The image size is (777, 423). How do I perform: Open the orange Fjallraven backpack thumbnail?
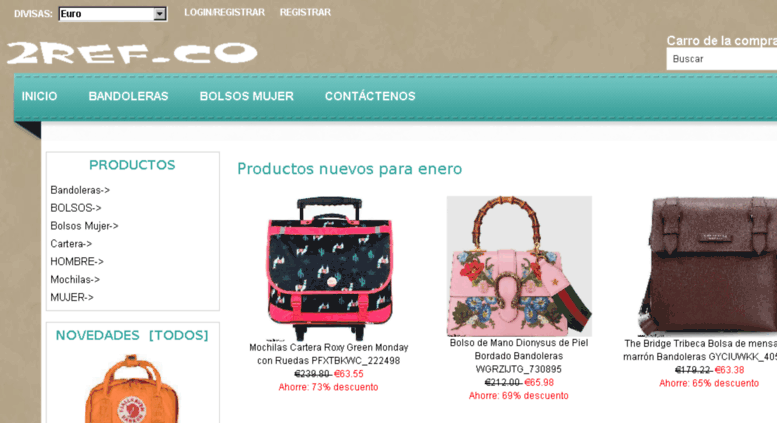[132, 388]
